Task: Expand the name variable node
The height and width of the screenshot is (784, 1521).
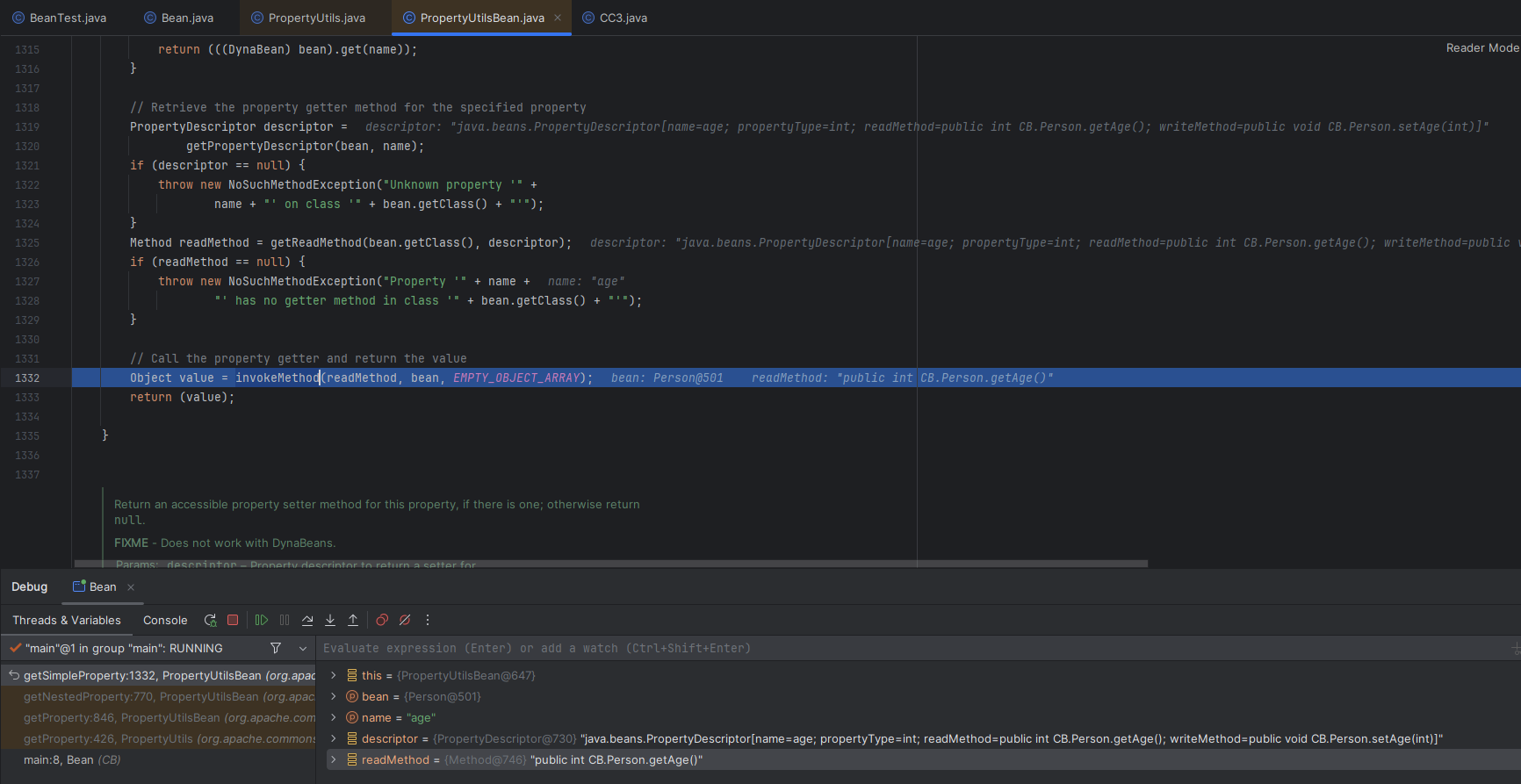Action: tap(334, 717)
